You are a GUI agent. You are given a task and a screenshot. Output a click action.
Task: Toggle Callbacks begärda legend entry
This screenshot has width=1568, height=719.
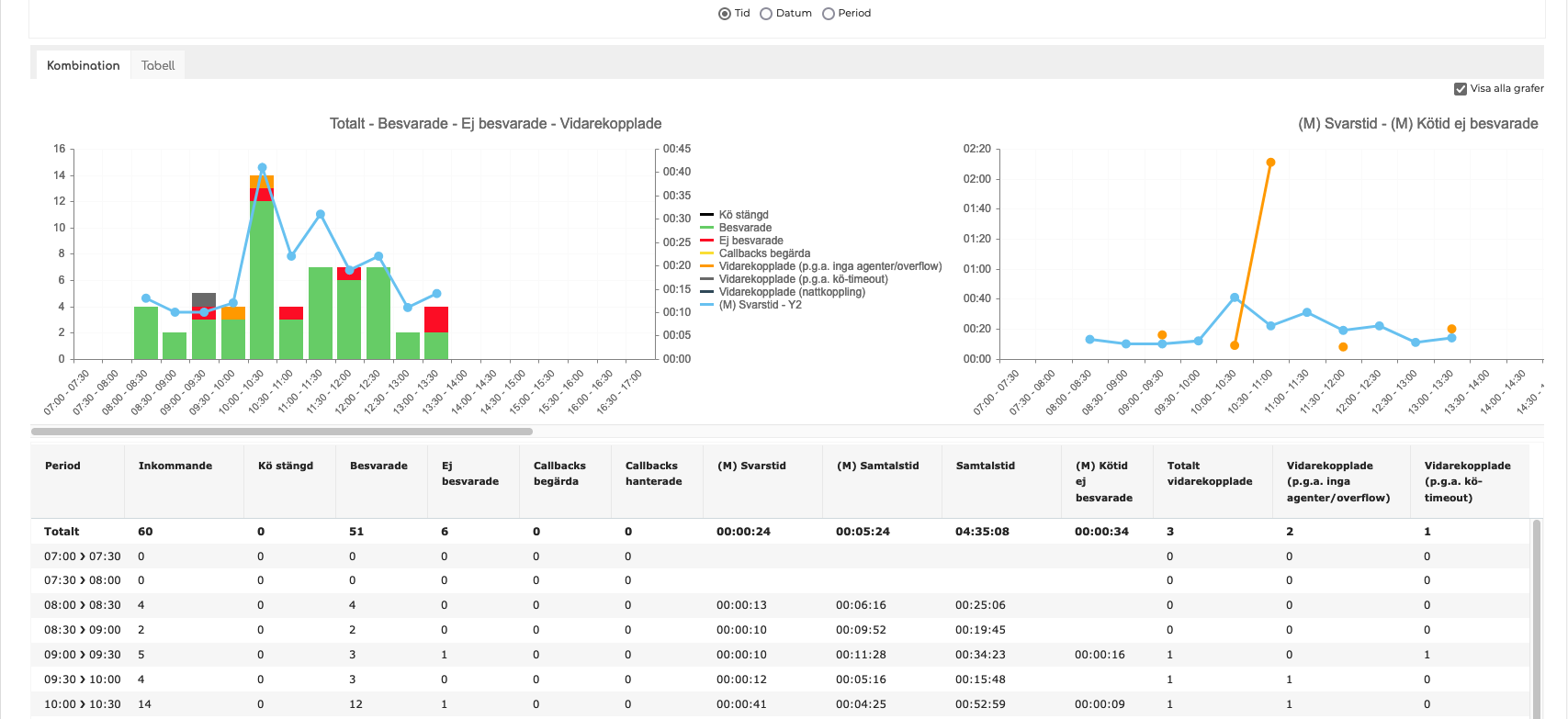[764, 253]
